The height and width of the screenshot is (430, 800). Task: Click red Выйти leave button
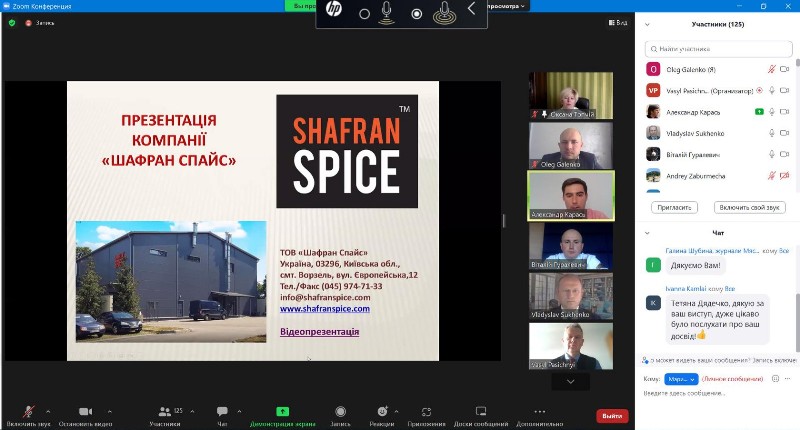coord(612,416)
